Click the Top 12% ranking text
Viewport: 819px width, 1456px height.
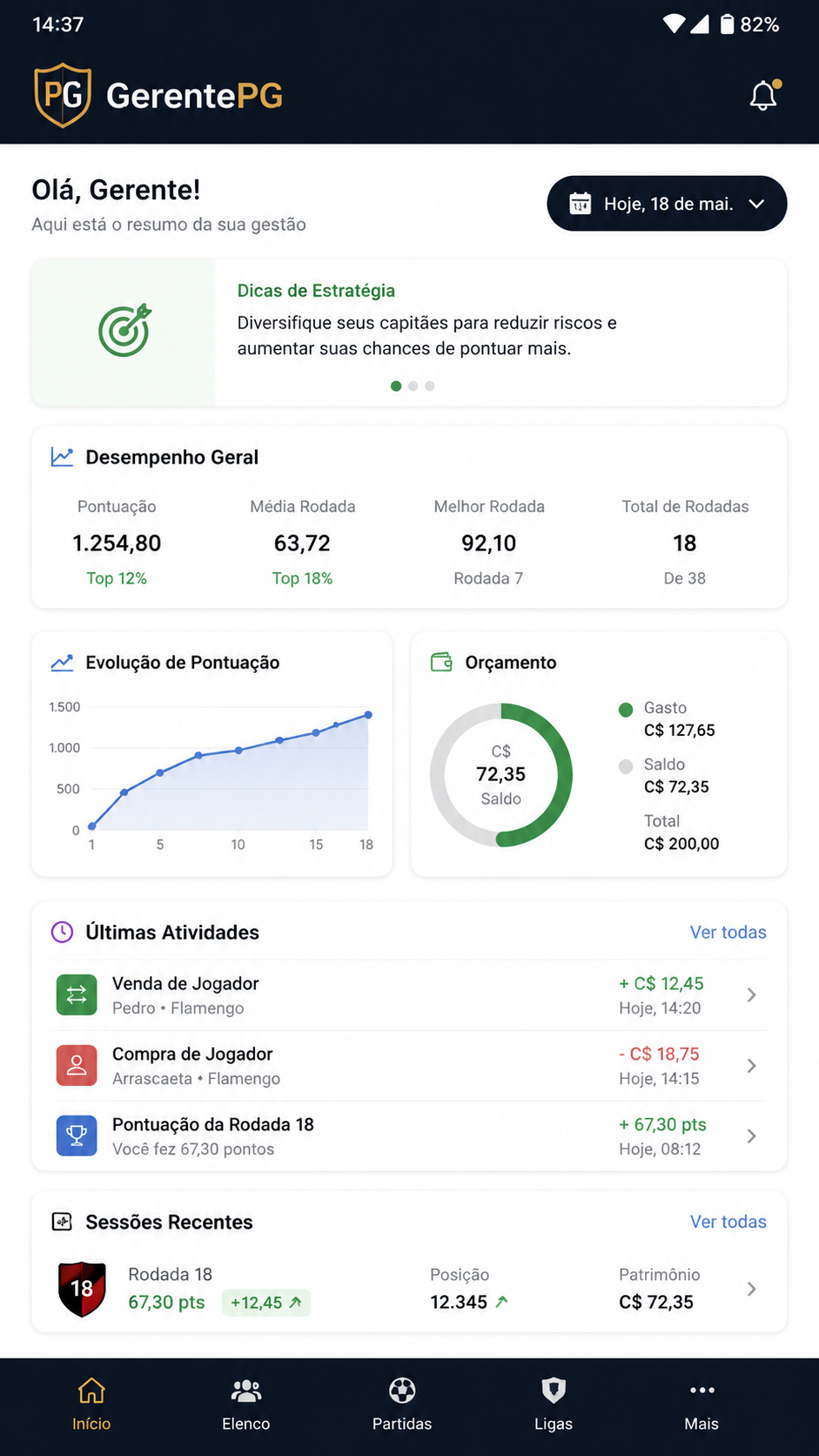[x=117, y=578]
